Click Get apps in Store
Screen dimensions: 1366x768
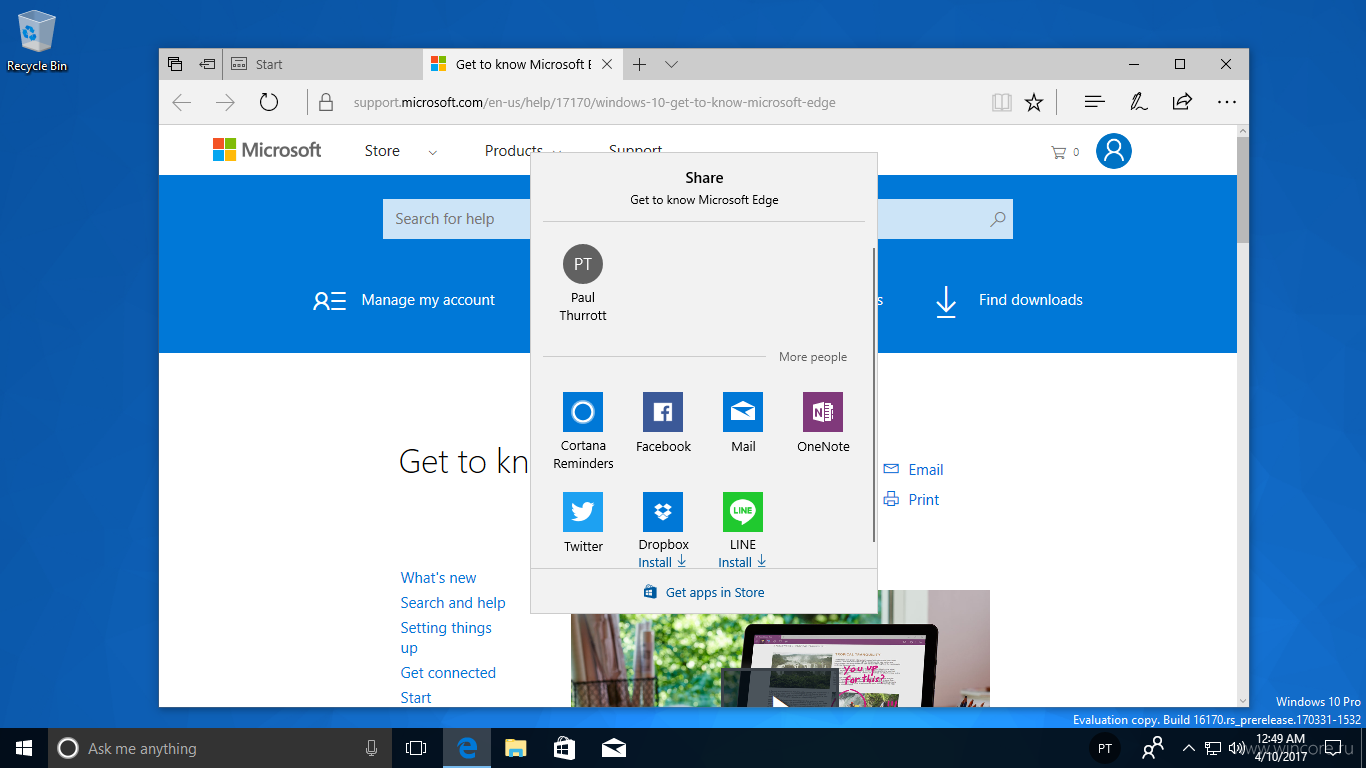click(x=704, y=593)
